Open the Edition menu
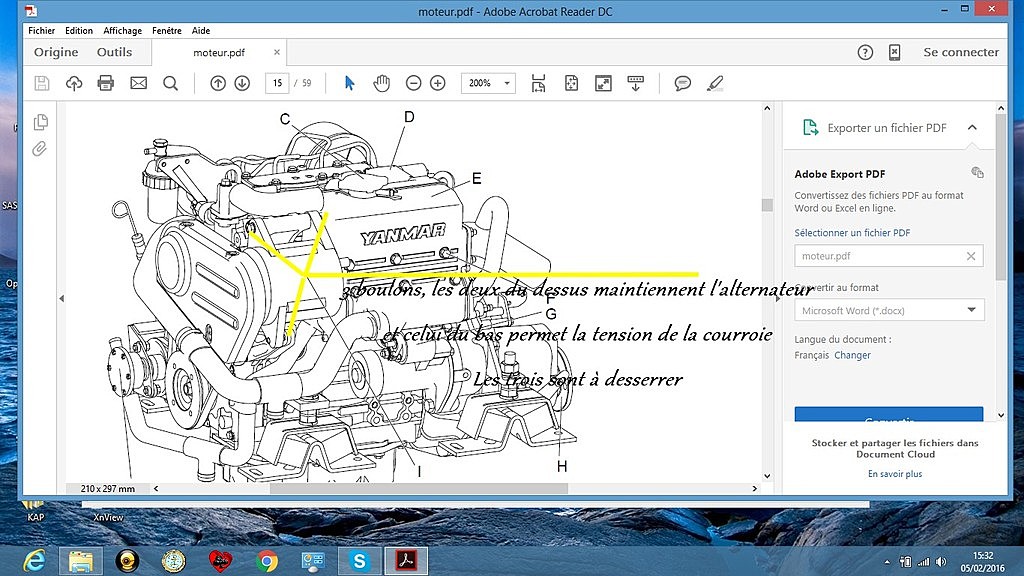This screenshot has width=1024, height=576. pos(79,31)
